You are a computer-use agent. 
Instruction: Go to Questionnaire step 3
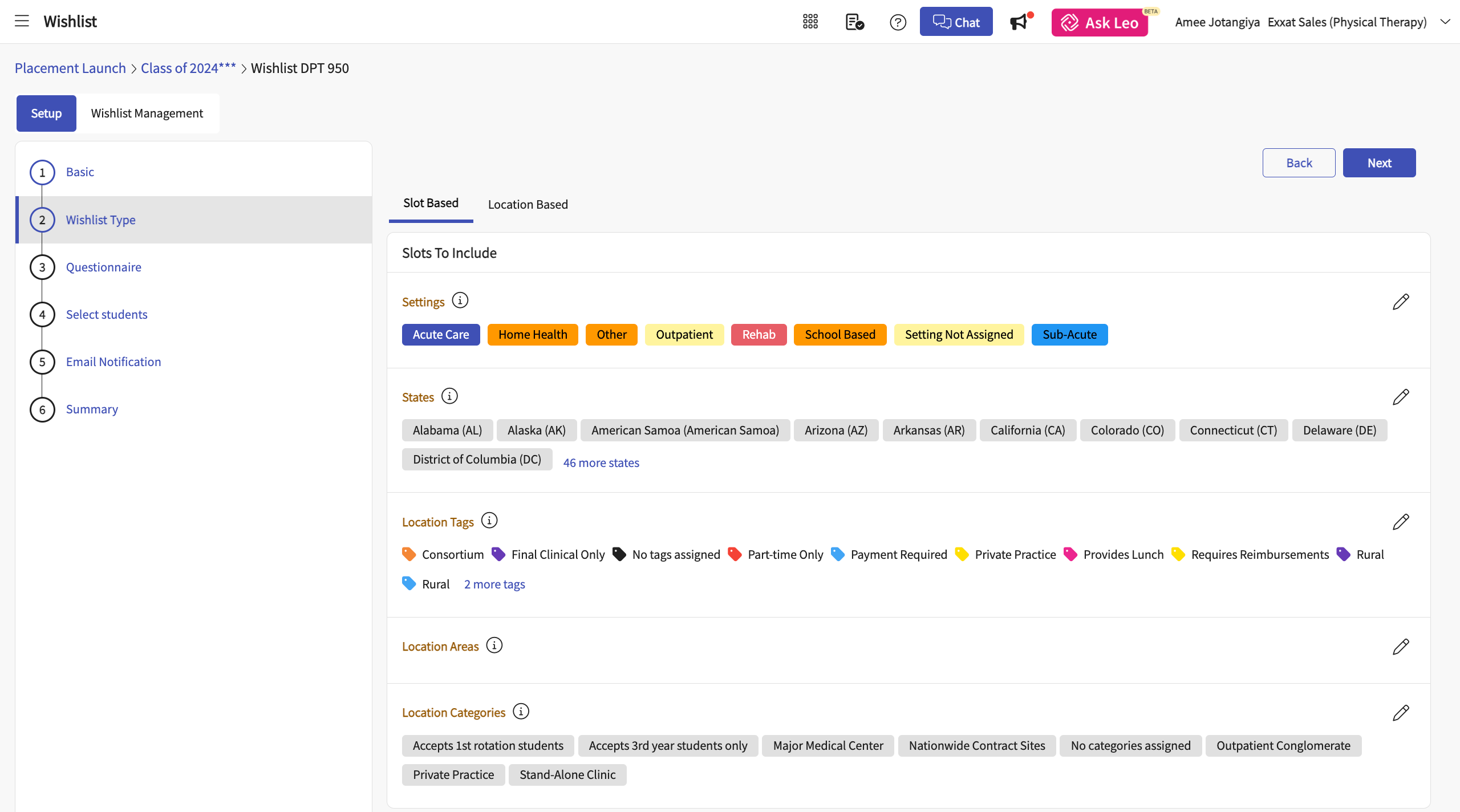(x=103, y=267)
